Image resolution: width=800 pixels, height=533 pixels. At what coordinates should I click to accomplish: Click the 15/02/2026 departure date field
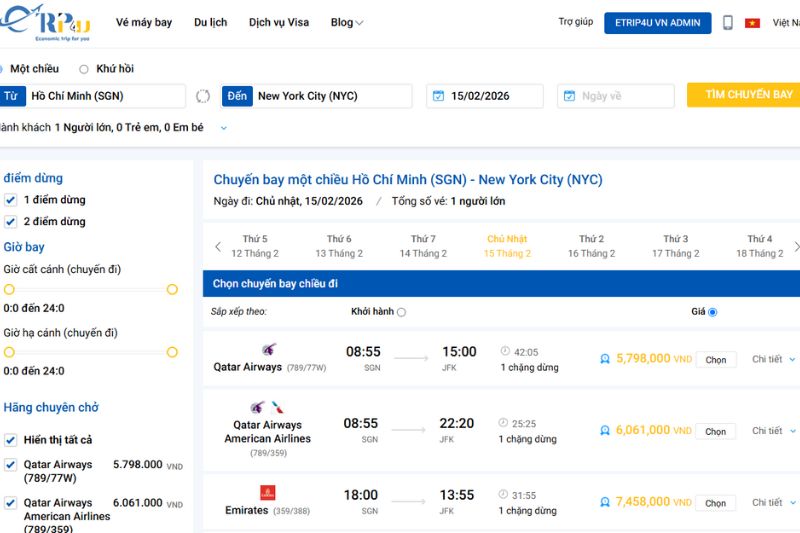485,96
